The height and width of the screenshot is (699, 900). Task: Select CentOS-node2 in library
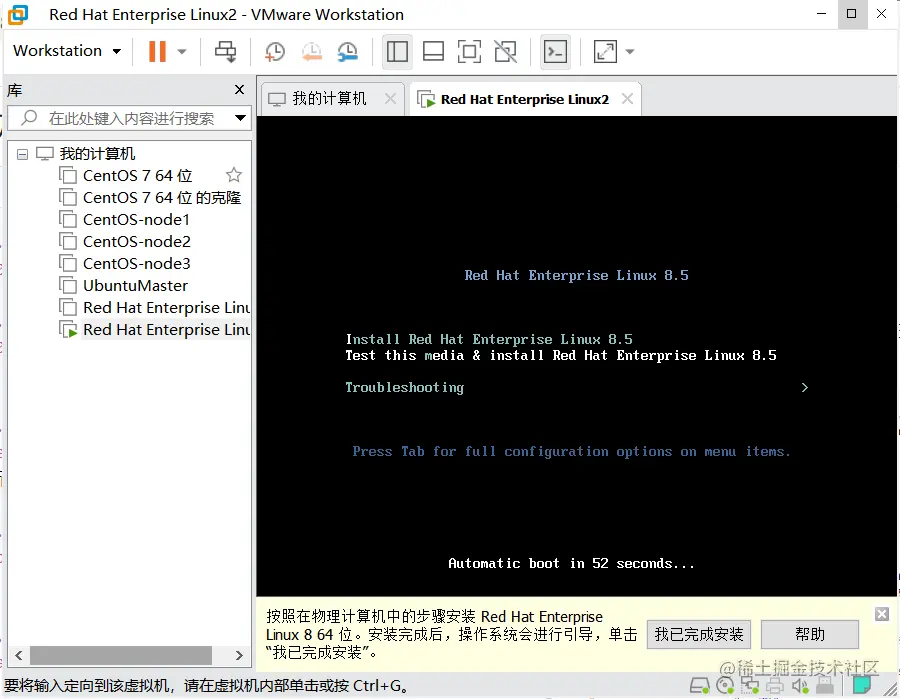137,242
